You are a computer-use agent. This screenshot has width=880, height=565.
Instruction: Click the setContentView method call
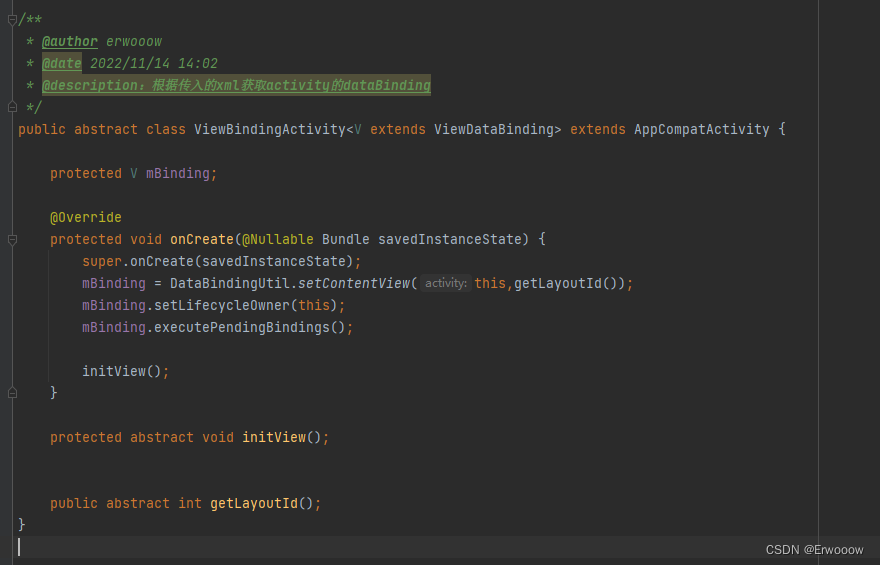click(x=354, y=283)
